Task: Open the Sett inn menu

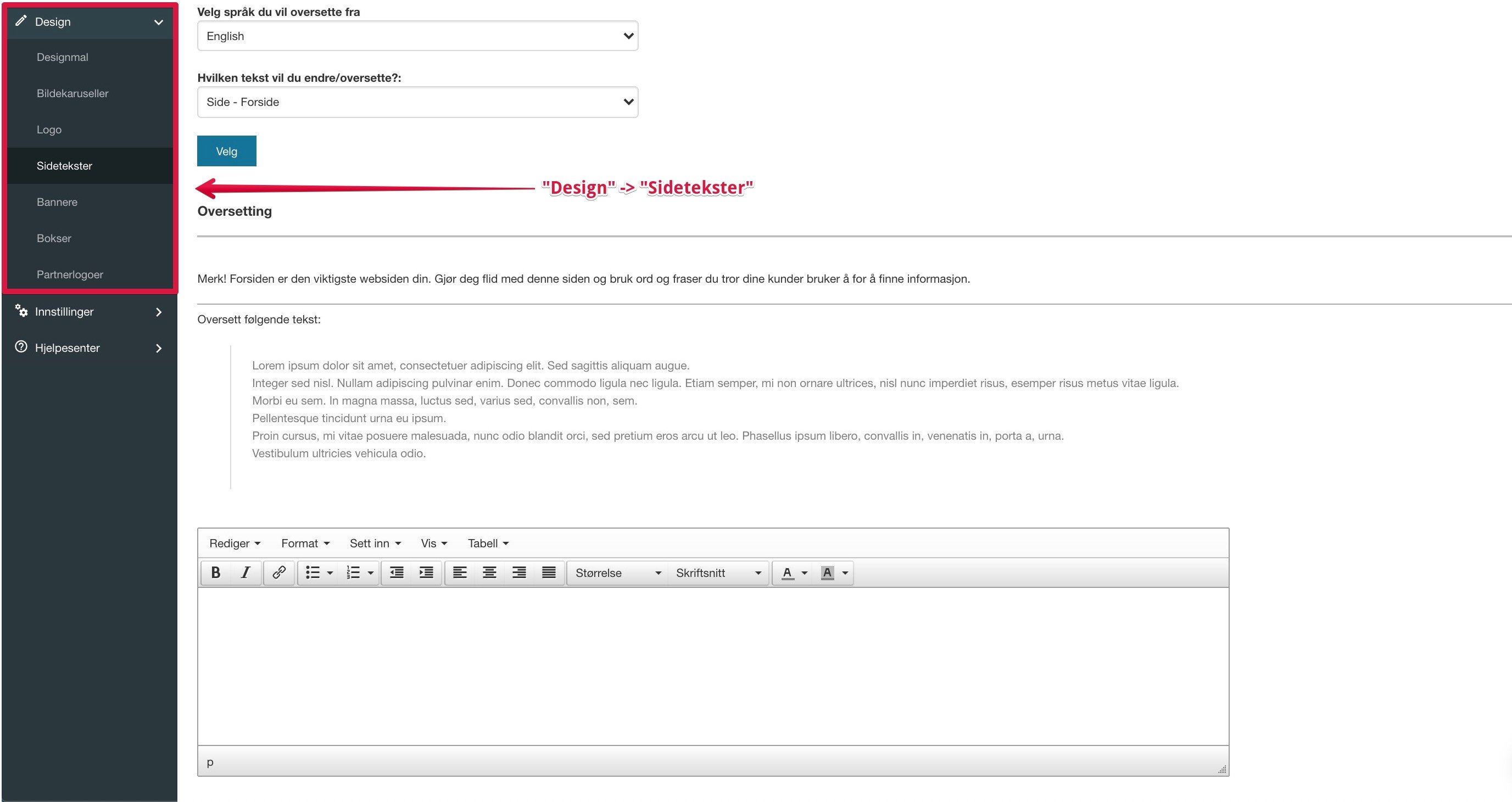Action: (x=375, y=543)
